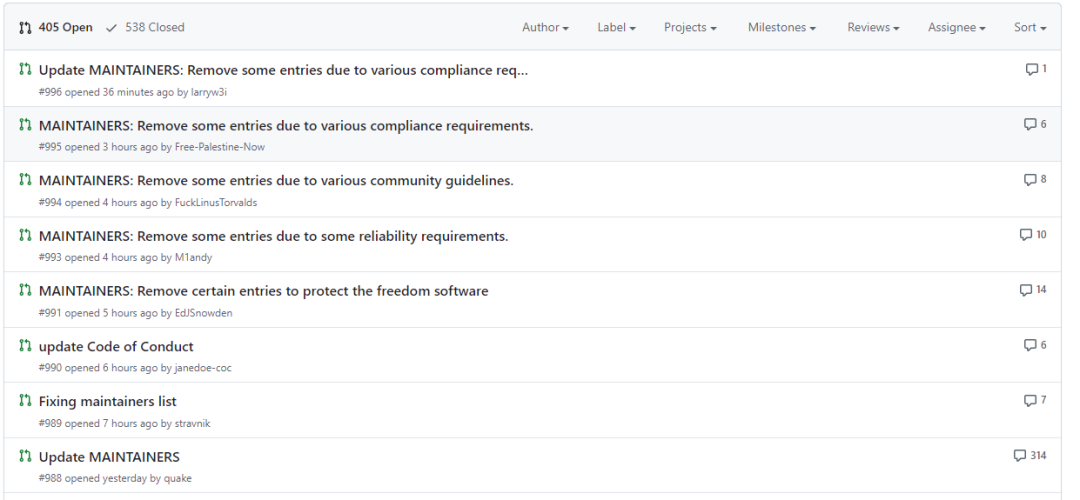Viewport: 1080px width, 500px height.
Task: Click the pull request icon beside 'update Code of Conduct'
Action: pyautogui.click(x=25, y=345)
